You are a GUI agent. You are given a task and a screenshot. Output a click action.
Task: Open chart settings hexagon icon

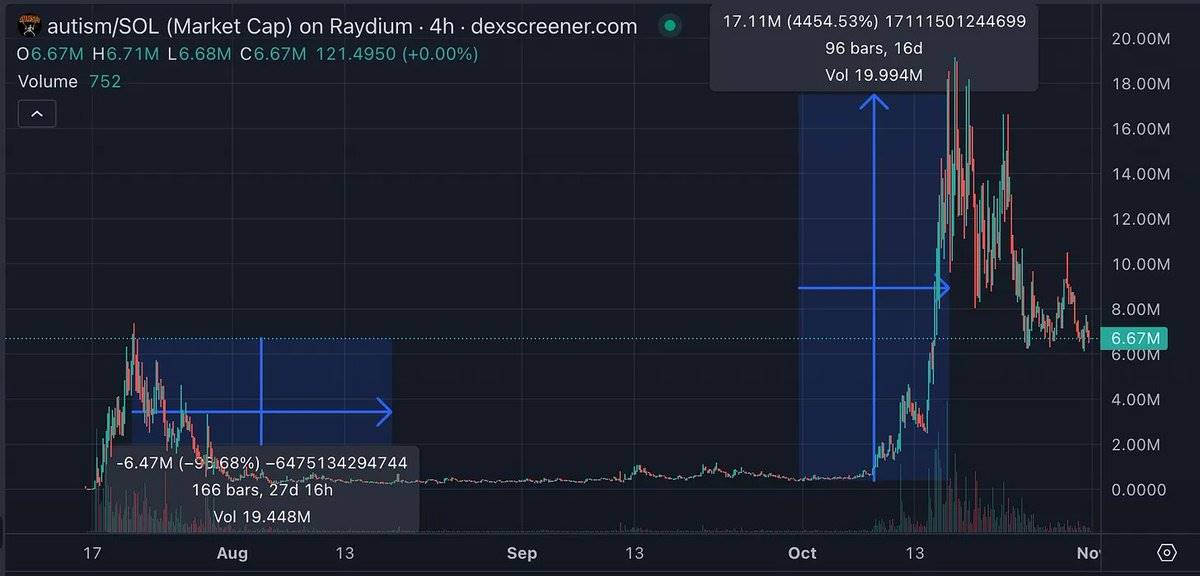pyautogui.click(x=1166, y=552)
